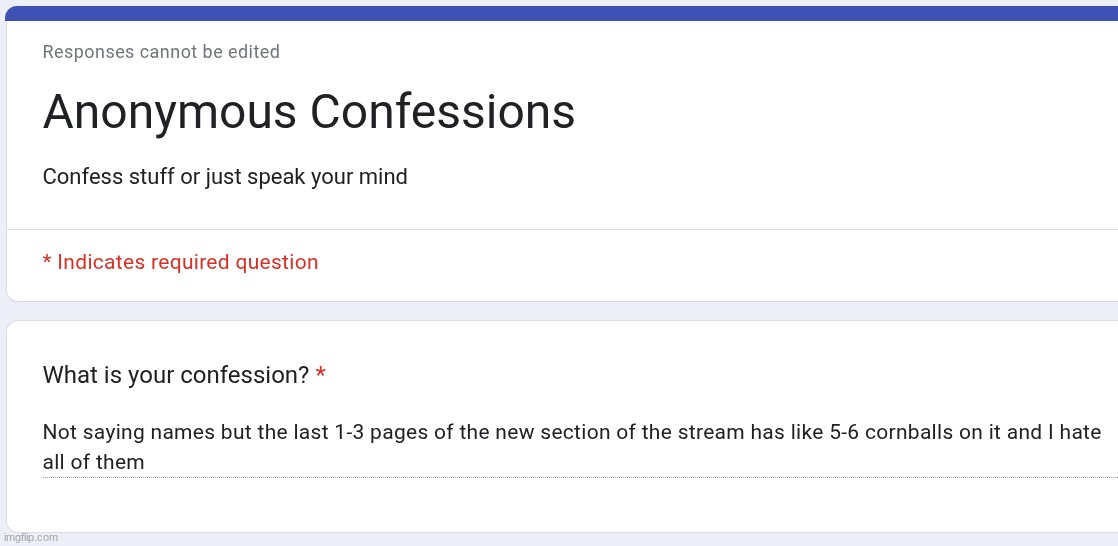Click the dotted underline beneath the answer
This screenshot has width=1118, height=546.
click(x=572, y=478)
